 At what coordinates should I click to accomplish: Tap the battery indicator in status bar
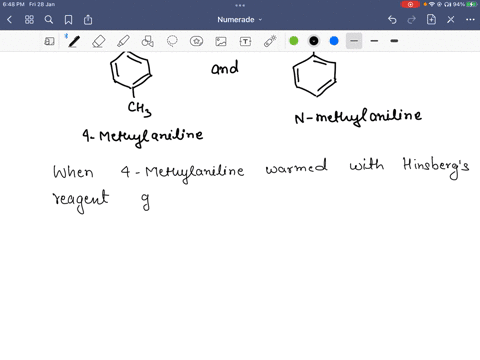[472, 4]
